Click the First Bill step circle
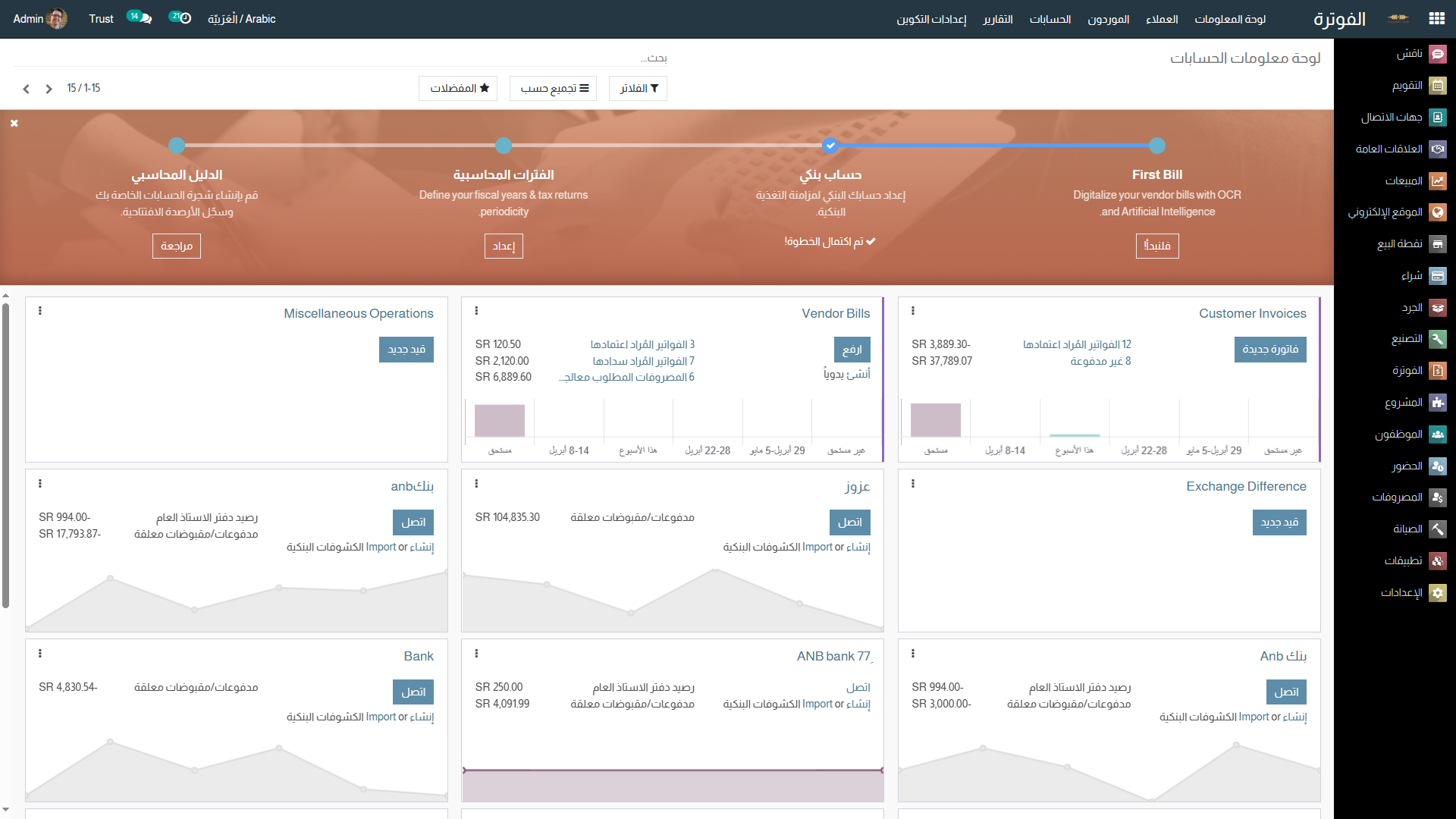 tap(1157, 146)
